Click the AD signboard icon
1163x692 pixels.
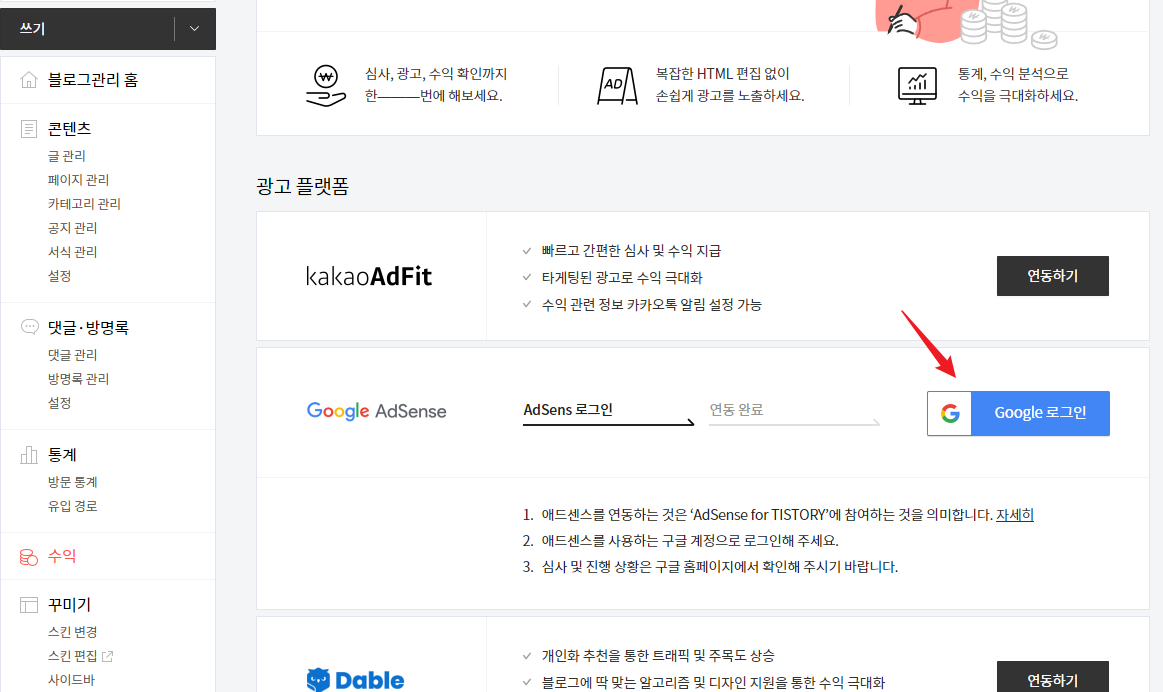(617, 85)
